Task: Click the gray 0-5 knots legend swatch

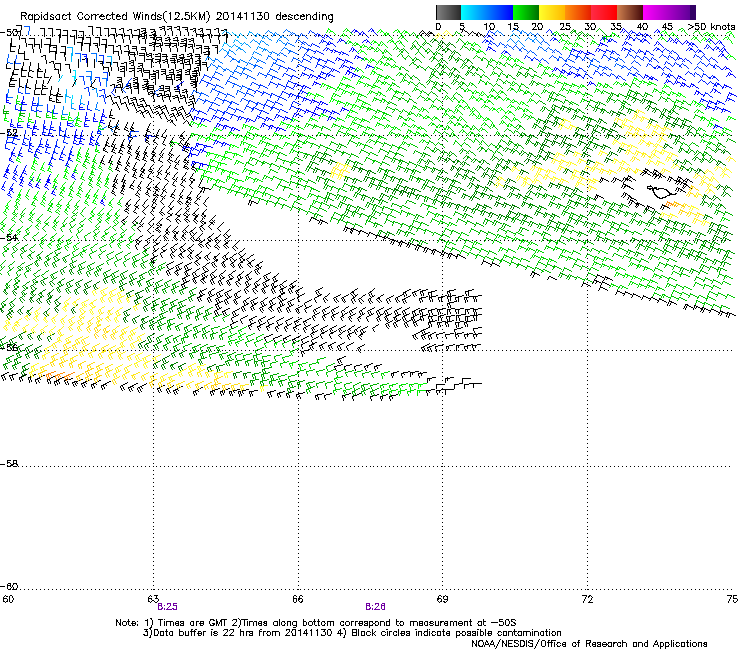Action: 448,12
